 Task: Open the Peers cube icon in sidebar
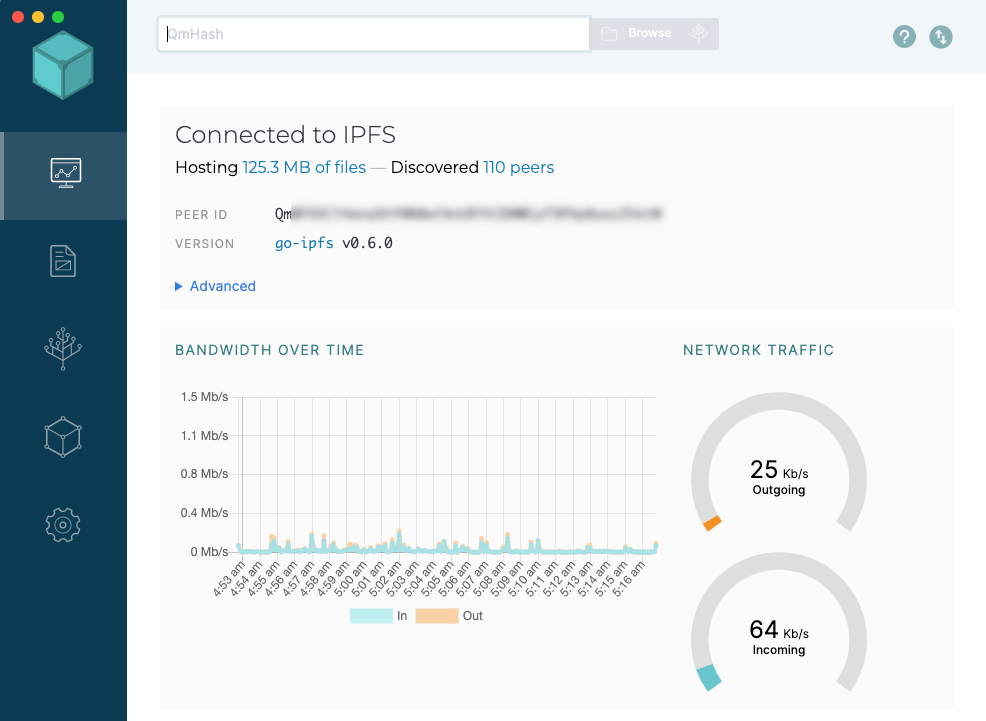tap(63, 437)
